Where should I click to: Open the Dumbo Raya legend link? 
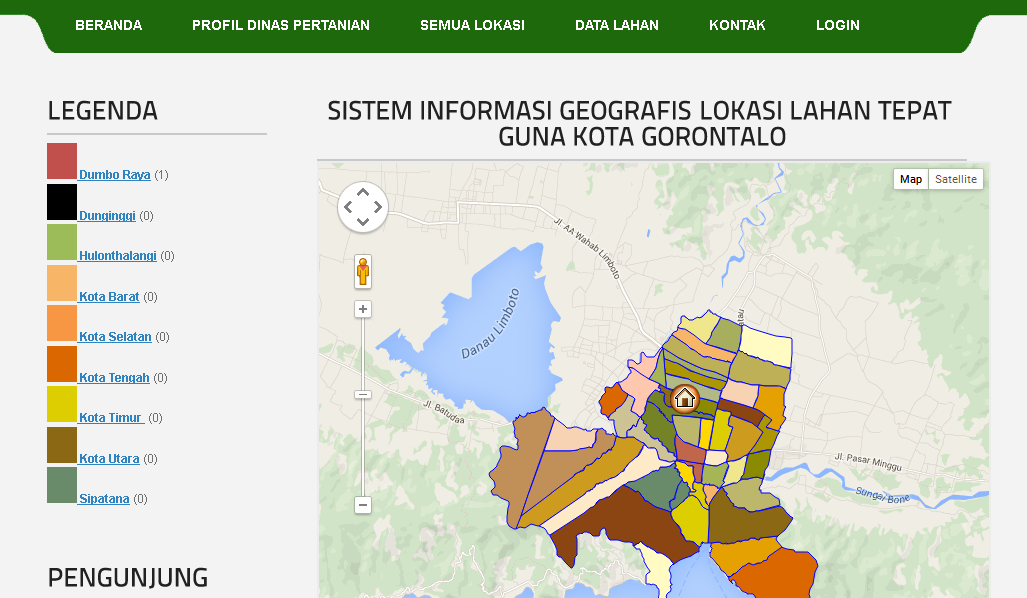click(x=114, y=174)
